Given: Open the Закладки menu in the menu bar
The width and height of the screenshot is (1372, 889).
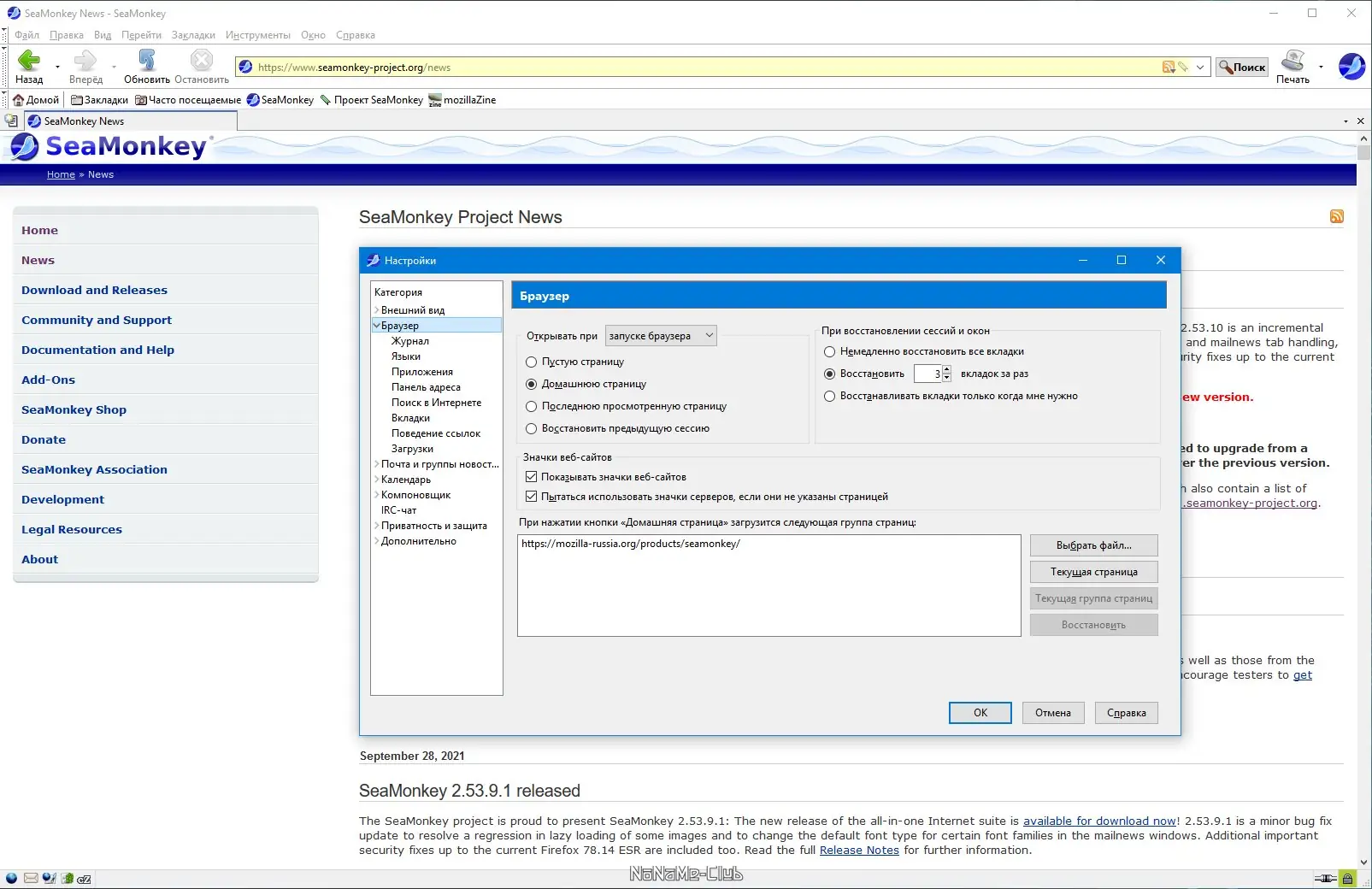Looking at the screenshot, I should click(x=193, y=35).
